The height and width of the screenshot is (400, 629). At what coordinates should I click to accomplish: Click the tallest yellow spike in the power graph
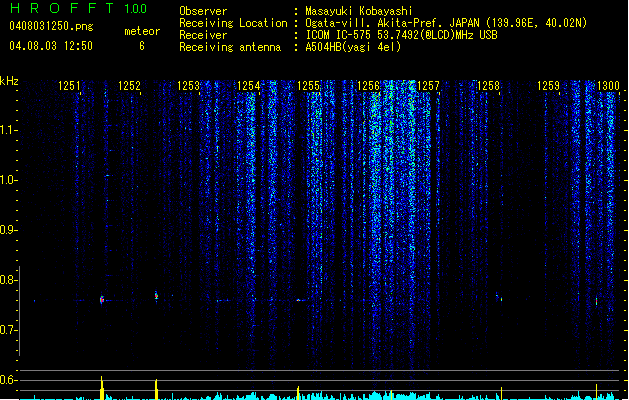tap(102, 388)
